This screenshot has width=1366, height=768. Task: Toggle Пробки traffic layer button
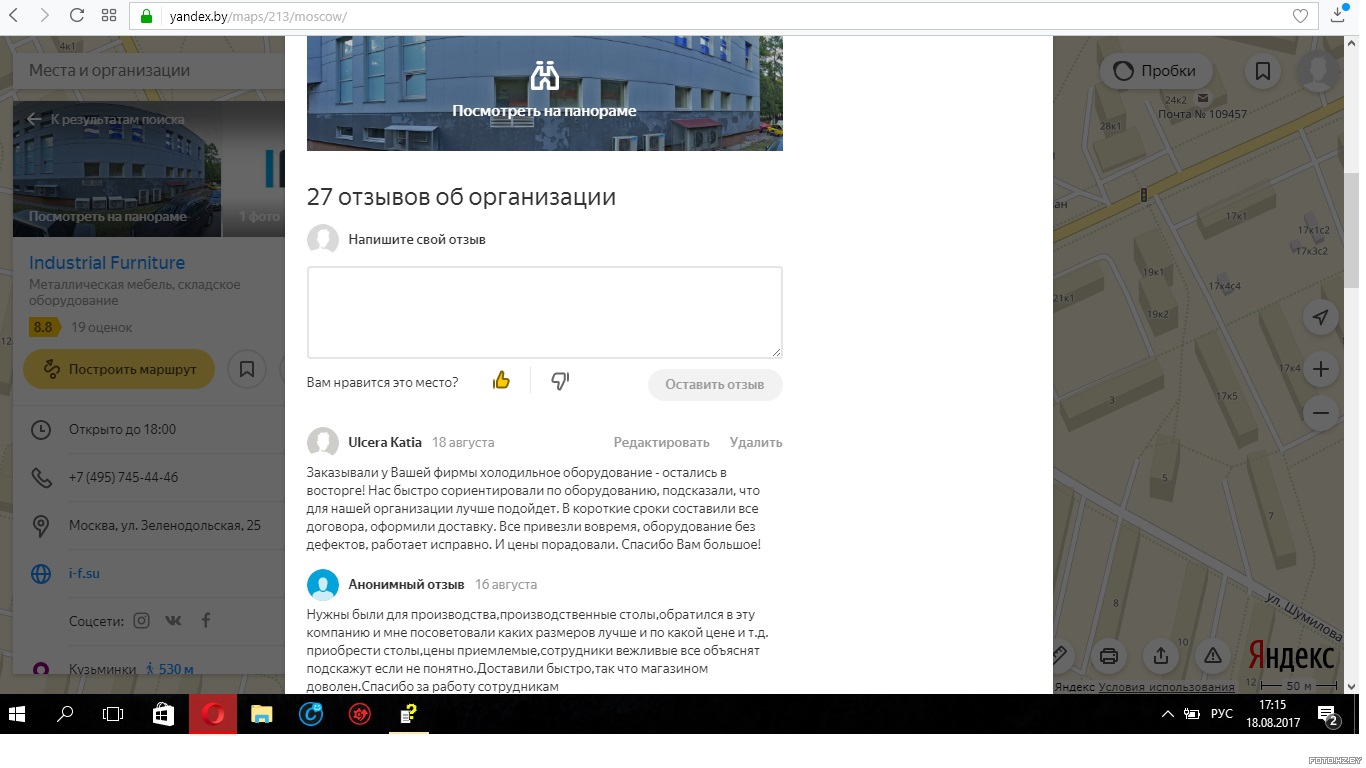(1156, 71)
